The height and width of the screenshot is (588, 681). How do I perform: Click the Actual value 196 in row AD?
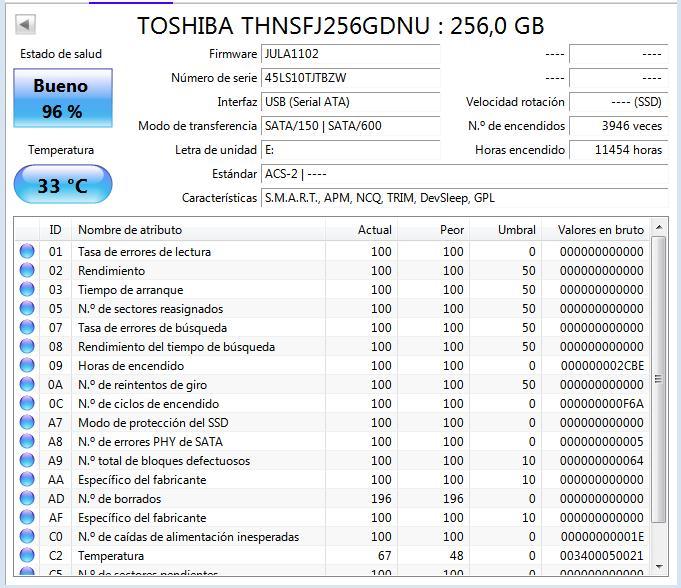click(381, 499)
